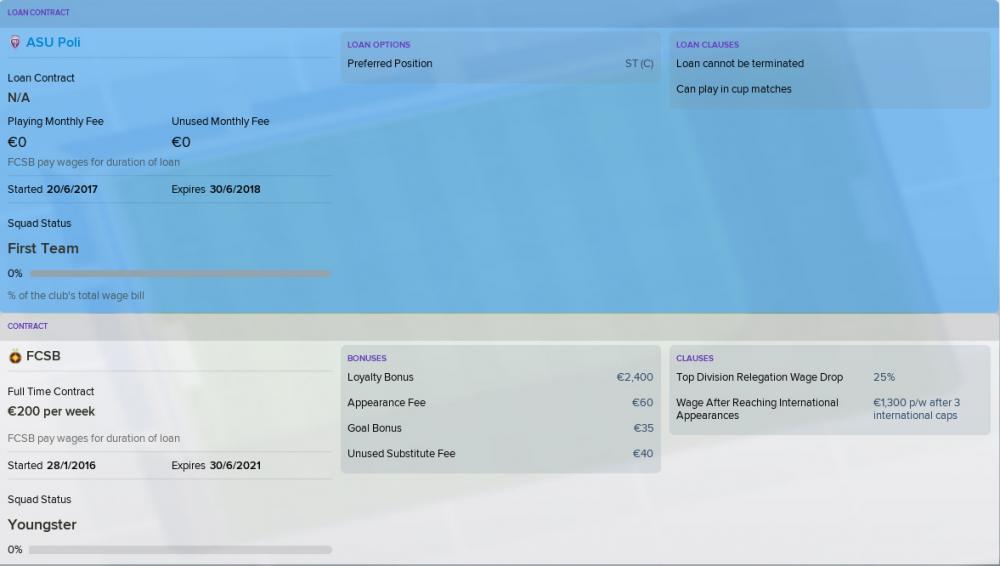Click the LOAN CLAUSES panel heading

click(x=707, y=45)
